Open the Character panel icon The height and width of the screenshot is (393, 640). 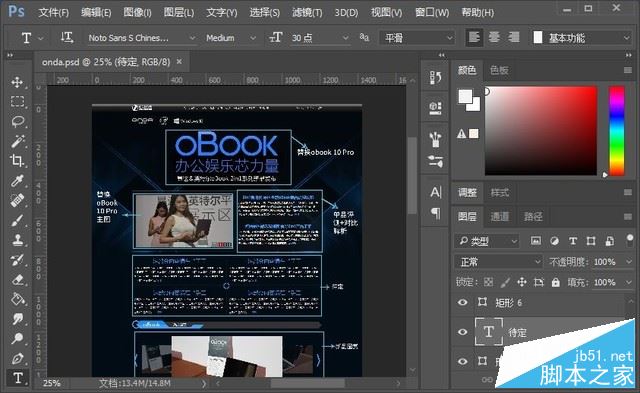point(435,192)
